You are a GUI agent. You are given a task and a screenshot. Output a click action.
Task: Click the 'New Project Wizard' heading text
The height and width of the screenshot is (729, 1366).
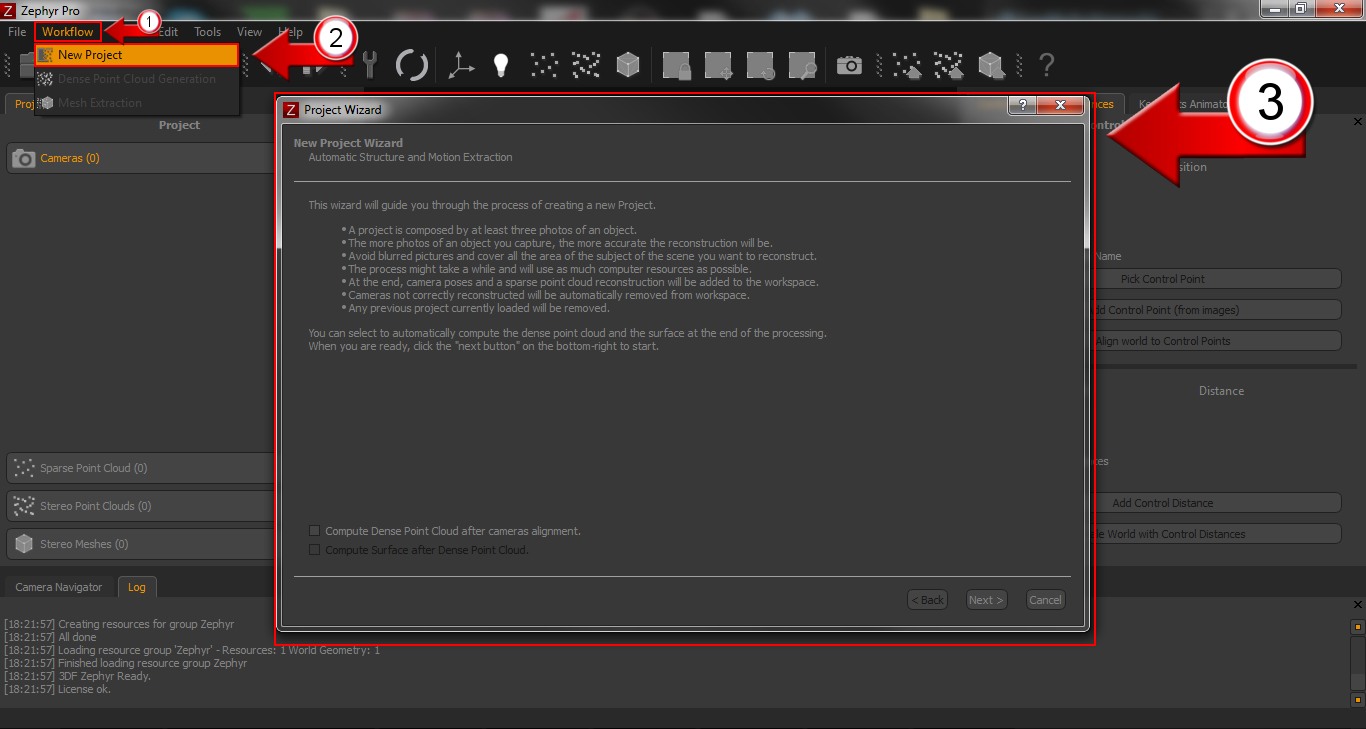(x=348, y=143)
